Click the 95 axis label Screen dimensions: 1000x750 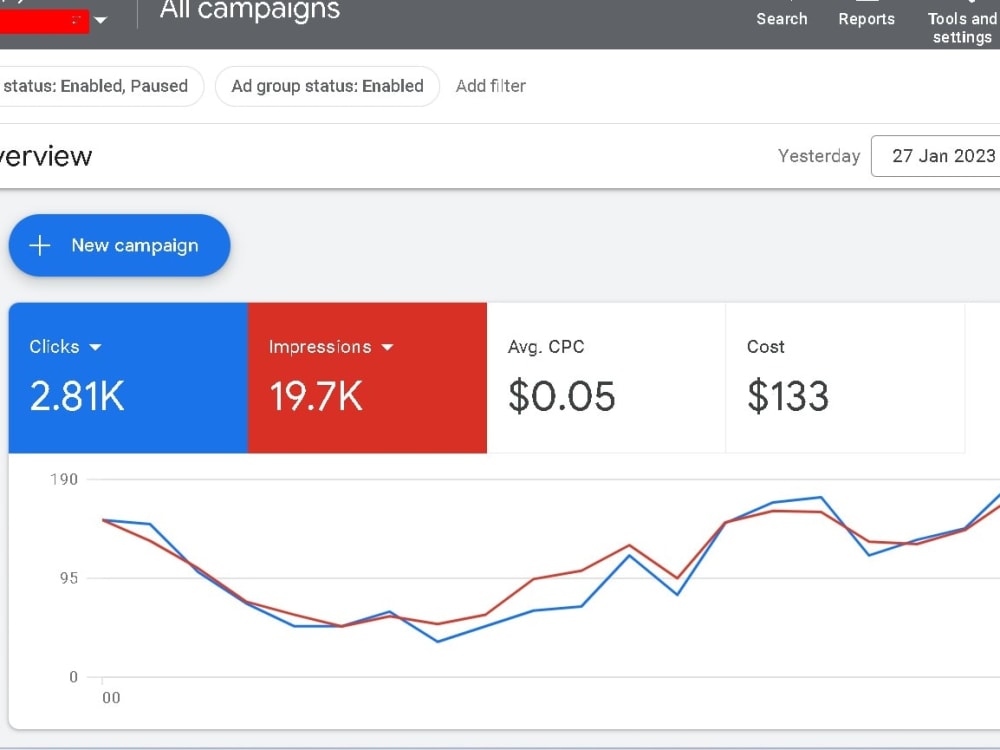click(69, 578)
